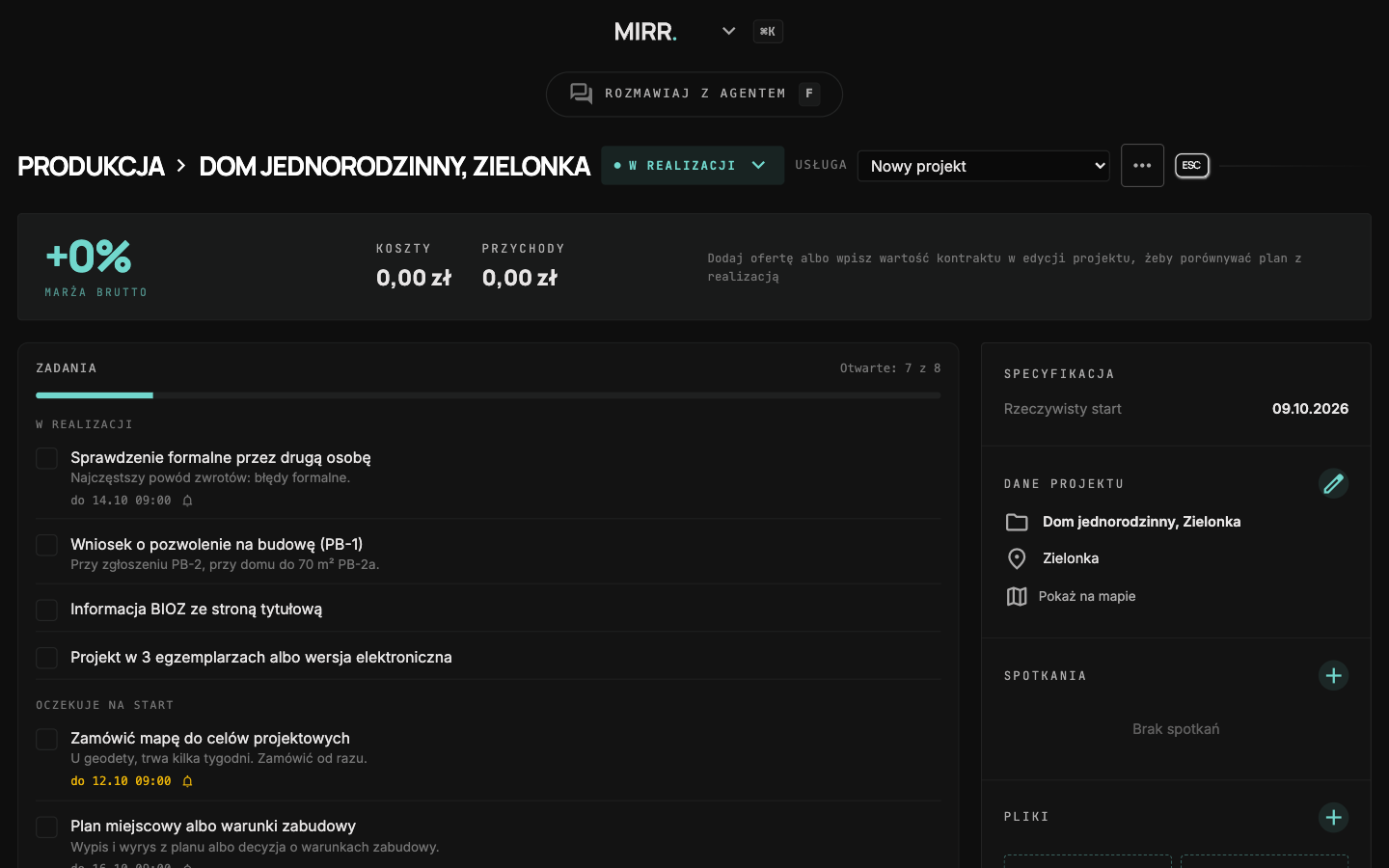Check Wniosek o pozwolenie na budowę (PB-1) task
The height and width of the screenshot is (868, 1389).
tap(46, 545)
